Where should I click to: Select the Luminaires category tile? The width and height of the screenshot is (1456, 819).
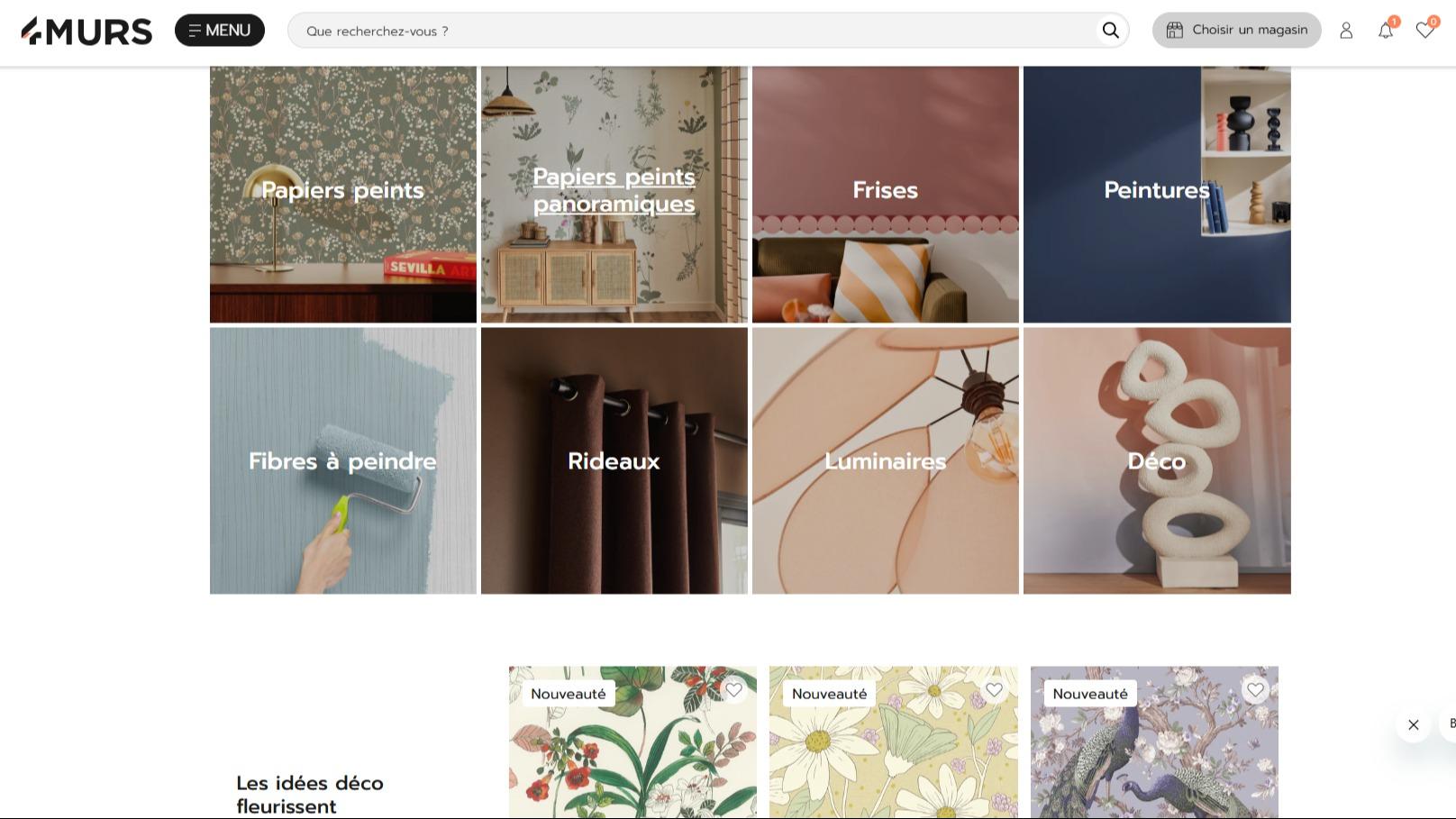886,461
